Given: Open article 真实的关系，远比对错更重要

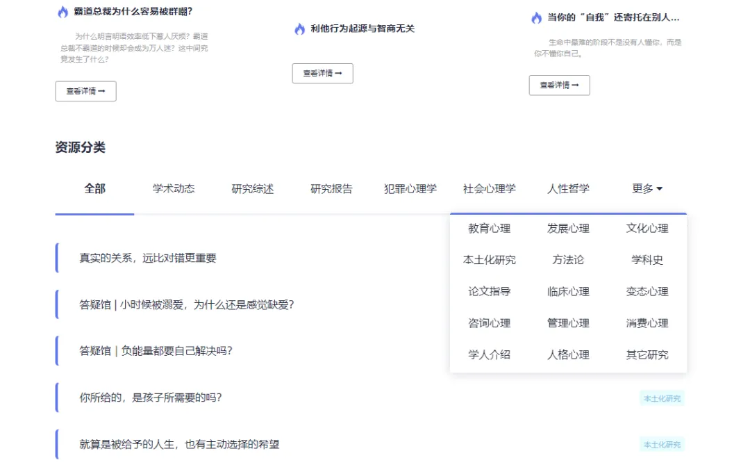Looking at the screenshot, I should coord(148,258).
